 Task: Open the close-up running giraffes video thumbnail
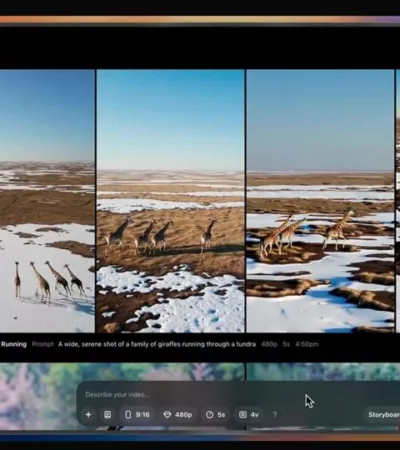pyautogui.click(x=320, y=201)
